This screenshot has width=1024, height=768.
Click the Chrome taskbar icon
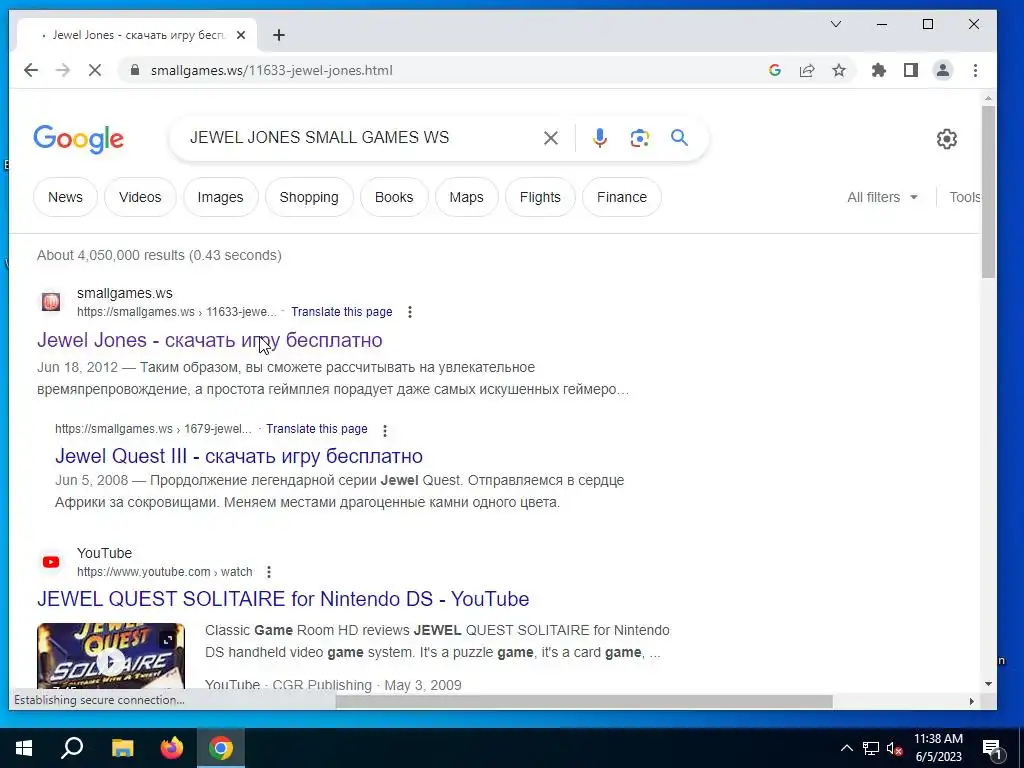(x=221, y=748)
